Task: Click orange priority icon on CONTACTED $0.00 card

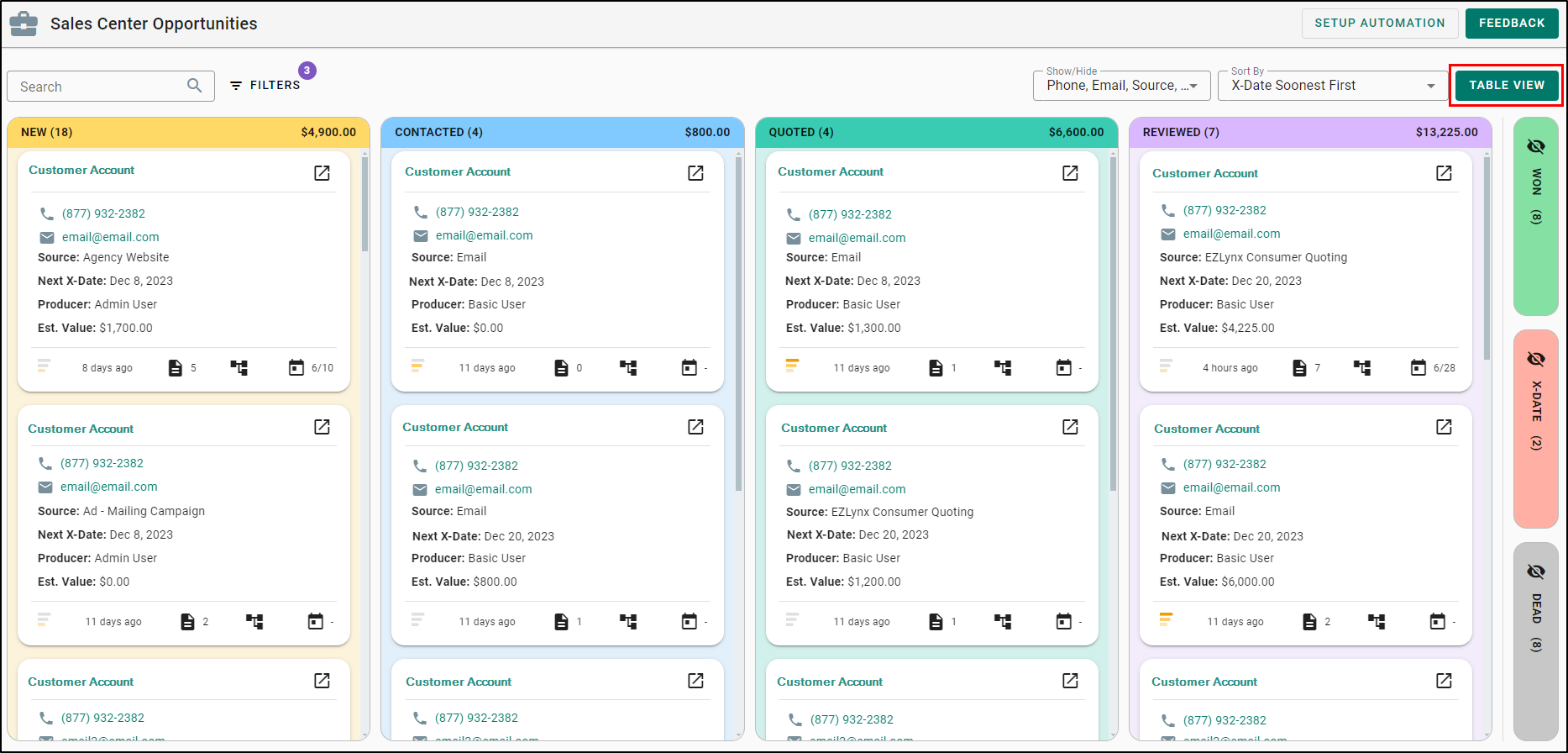Action: click(x=417, y=366)
